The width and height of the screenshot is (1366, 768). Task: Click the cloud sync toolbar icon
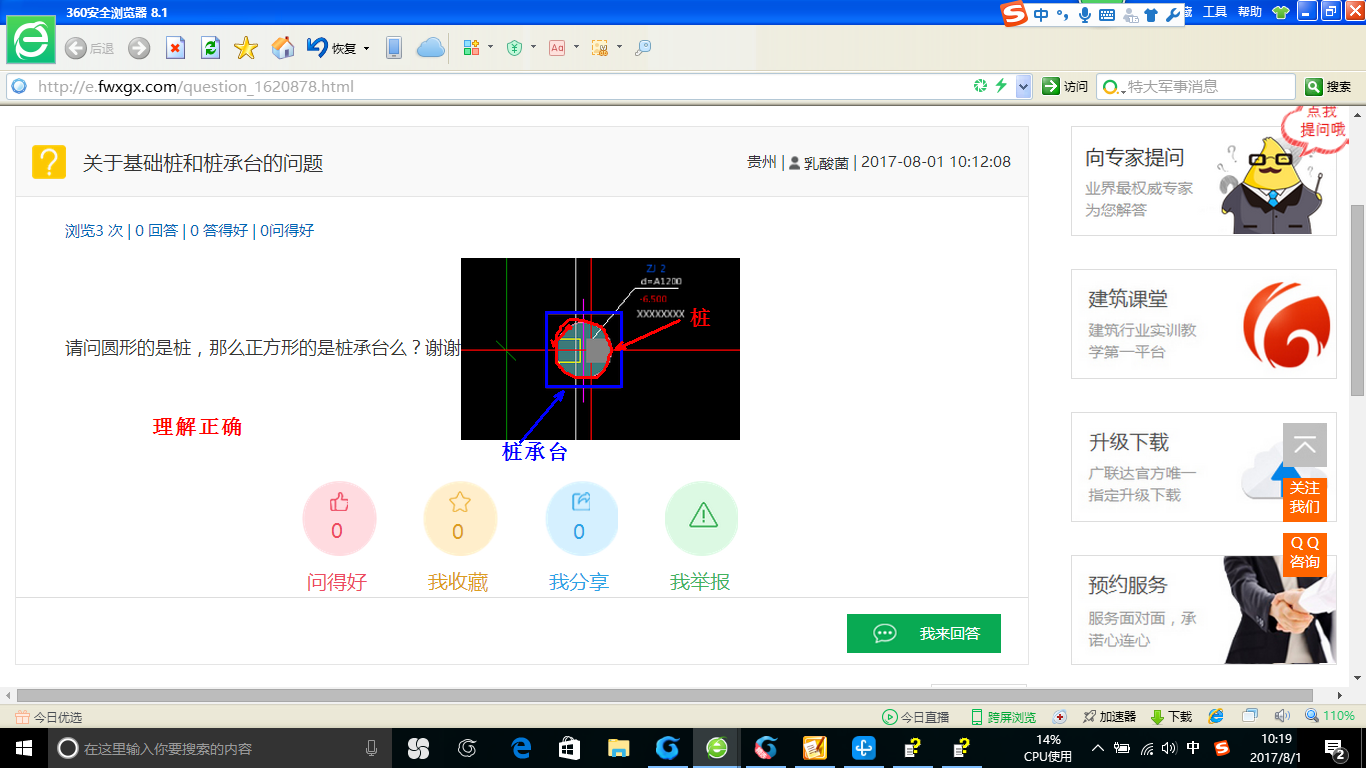click(430, 48)
